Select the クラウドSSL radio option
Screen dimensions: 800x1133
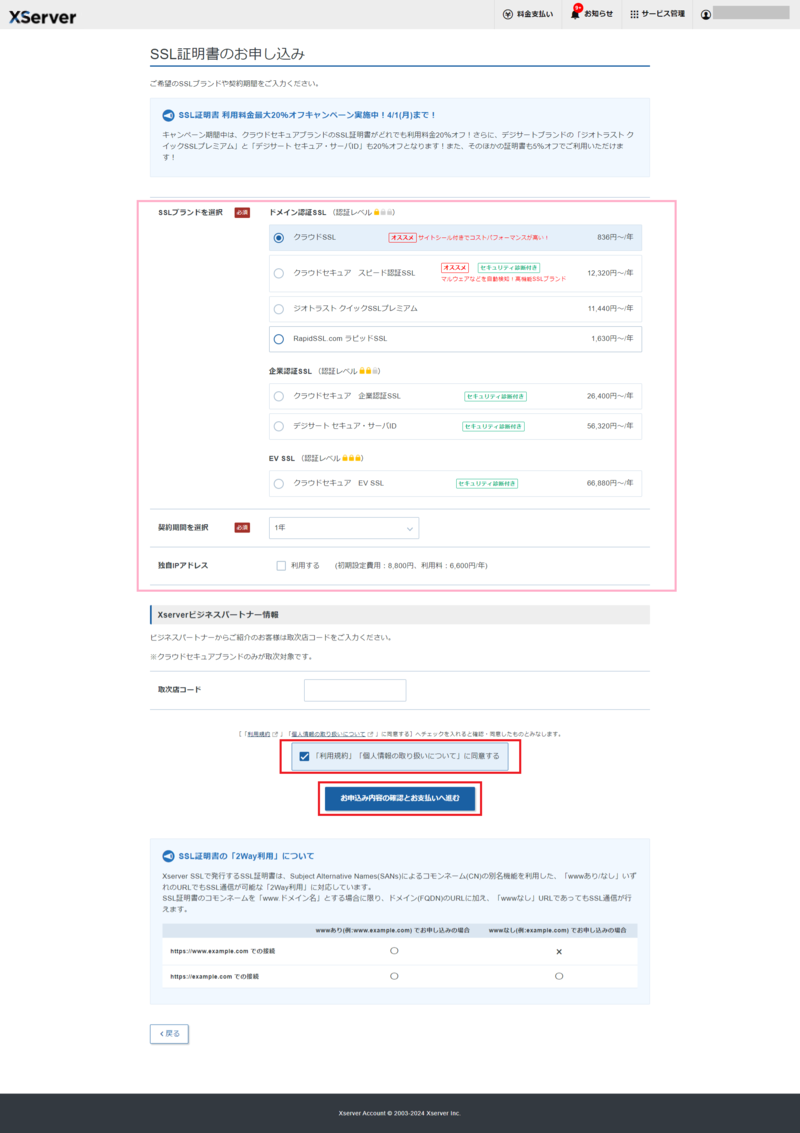(279, 238)
